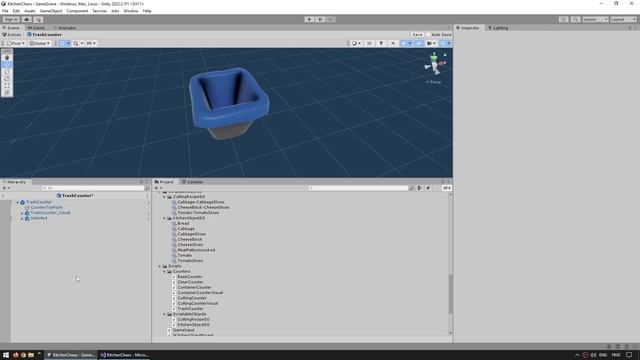This screenshot has width=640, height=360.
Task: Collapse the Counters scripts folder
Action: (164, 271)
